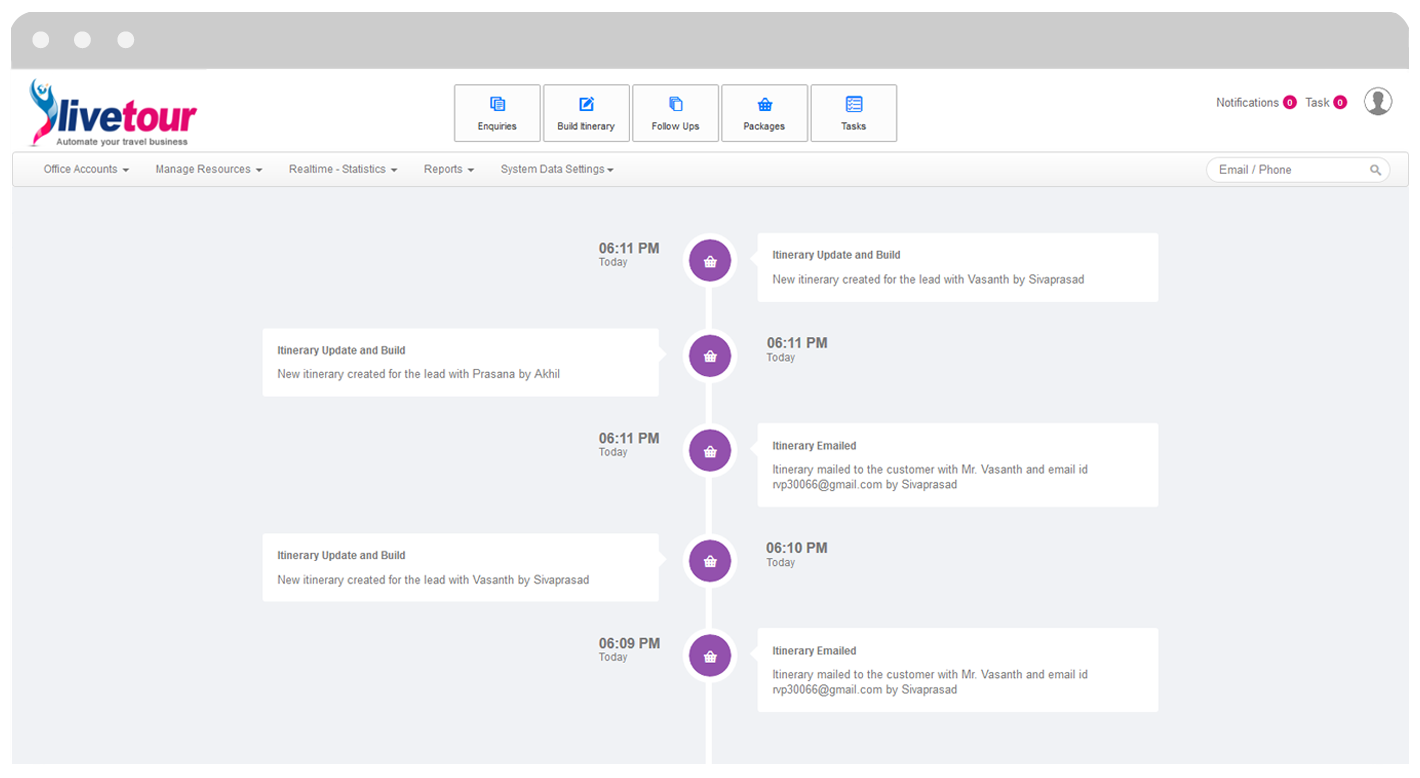Click the first 06:11 PM timeline marker
Screen dimensions: 1420x778
pyautogui.click(x=710, y=261)
